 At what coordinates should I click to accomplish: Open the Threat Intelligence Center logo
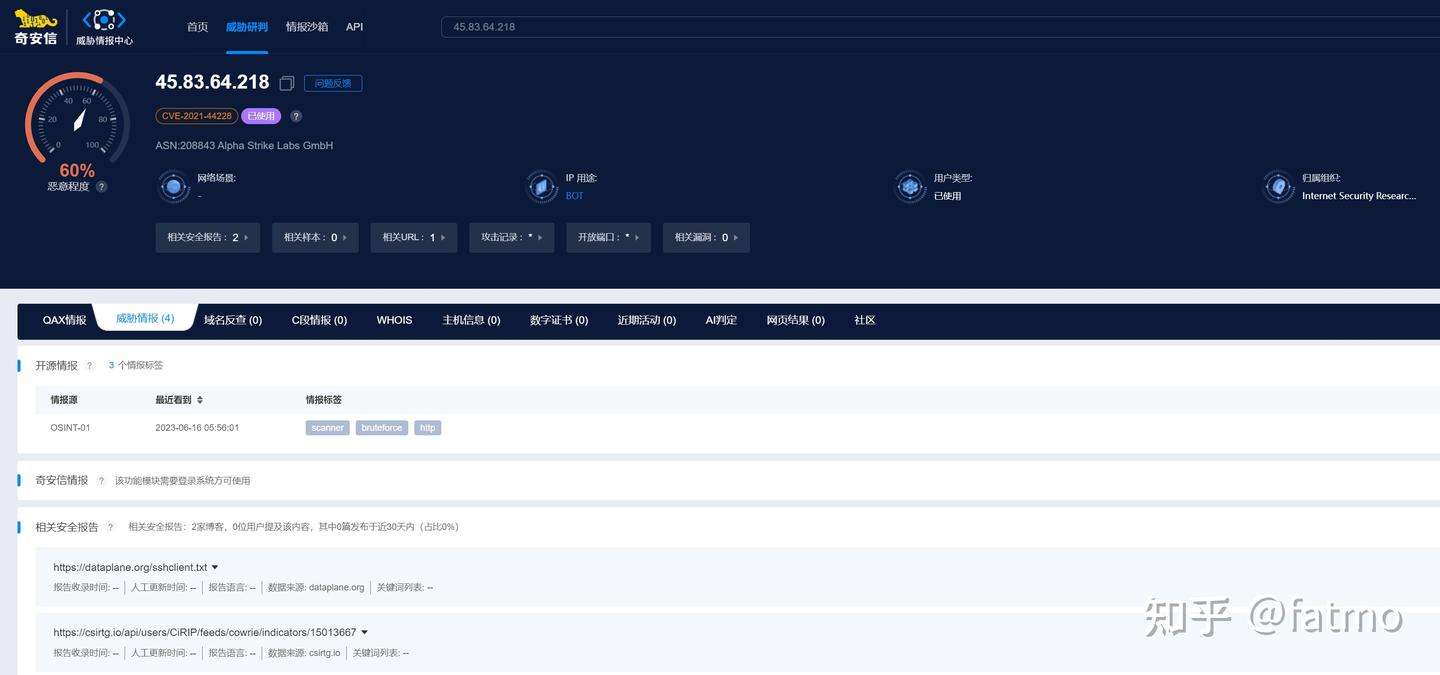[104, 27]
